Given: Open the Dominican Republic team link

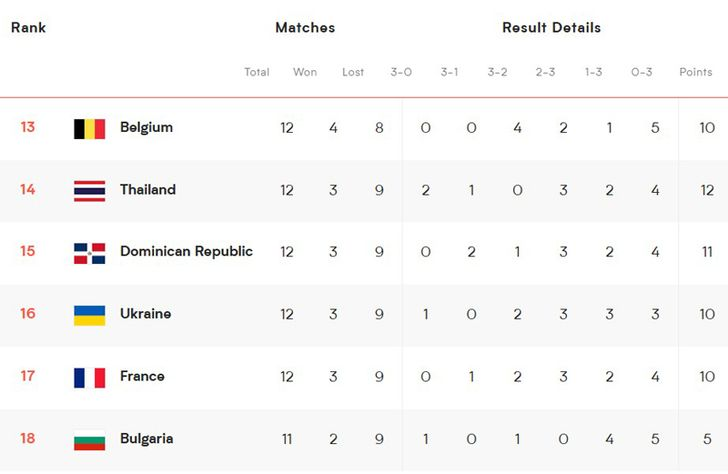Looking at the screenshot, I should tap(186, 251).
